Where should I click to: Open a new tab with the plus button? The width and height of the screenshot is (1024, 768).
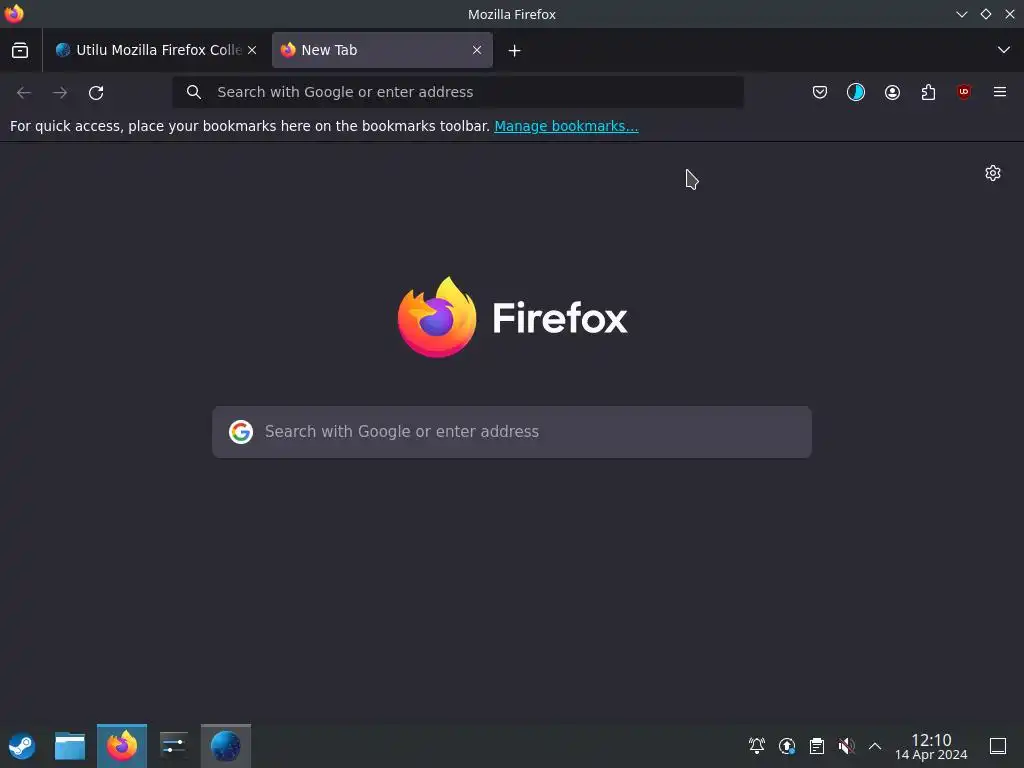tap(515, 50)
